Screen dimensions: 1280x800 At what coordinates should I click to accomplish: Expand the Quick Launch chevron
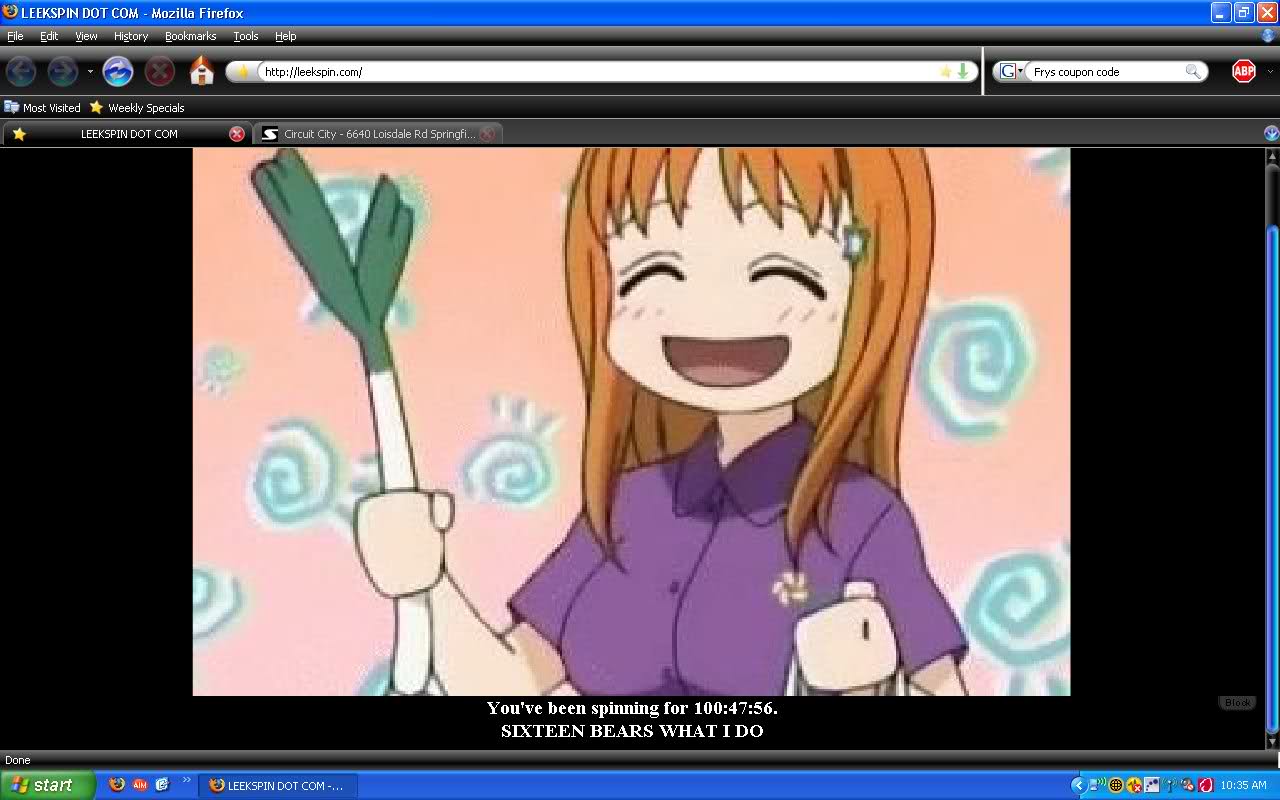pyautogui.click(x=186, y=780)
